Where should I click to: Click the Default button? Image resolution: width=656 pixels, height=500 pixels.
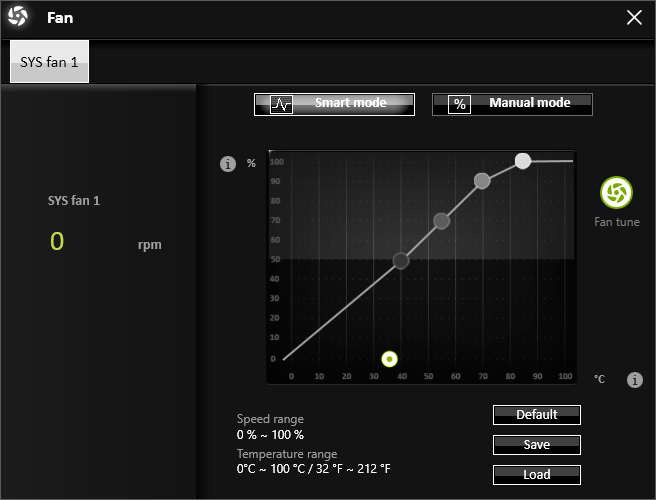(537, 415)
